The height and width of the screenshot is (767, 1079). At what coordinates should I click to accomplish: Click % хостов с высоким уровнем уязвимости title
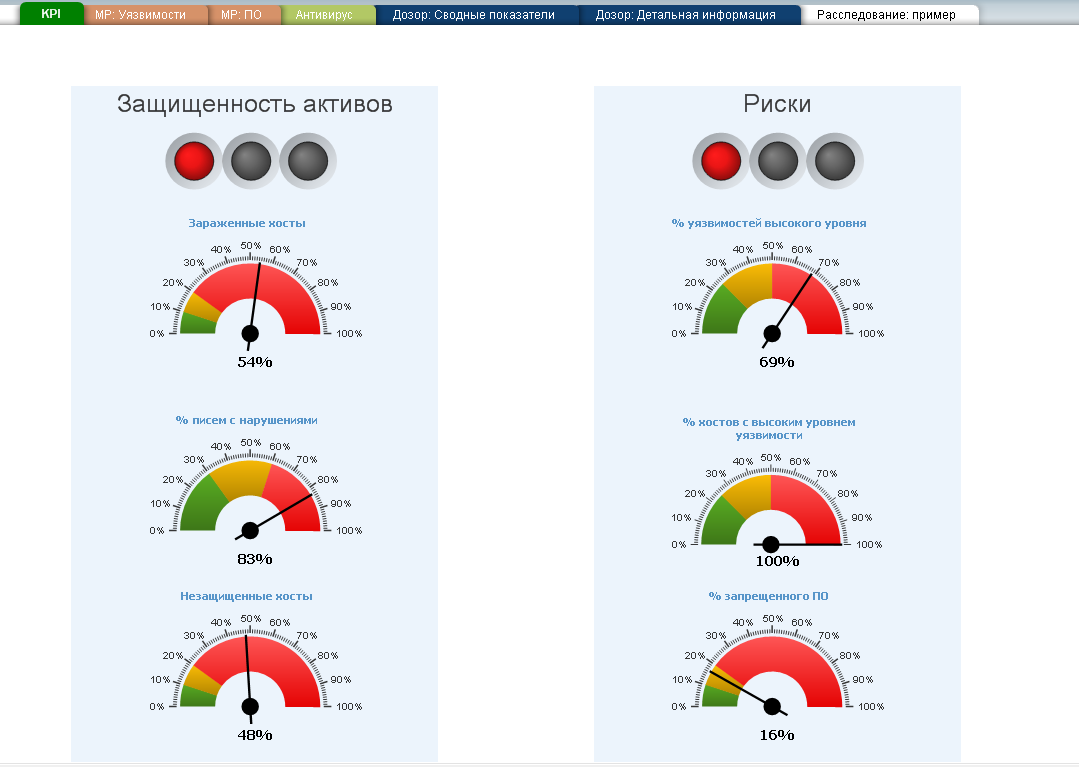coord(769,429)
